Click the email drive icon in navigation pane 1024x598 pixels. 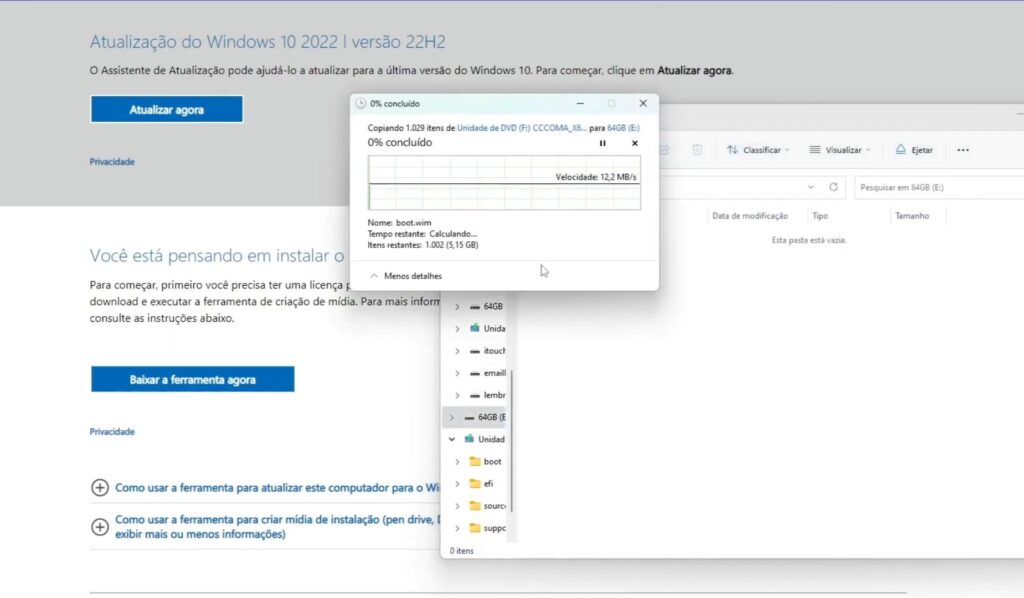[475, 373]
